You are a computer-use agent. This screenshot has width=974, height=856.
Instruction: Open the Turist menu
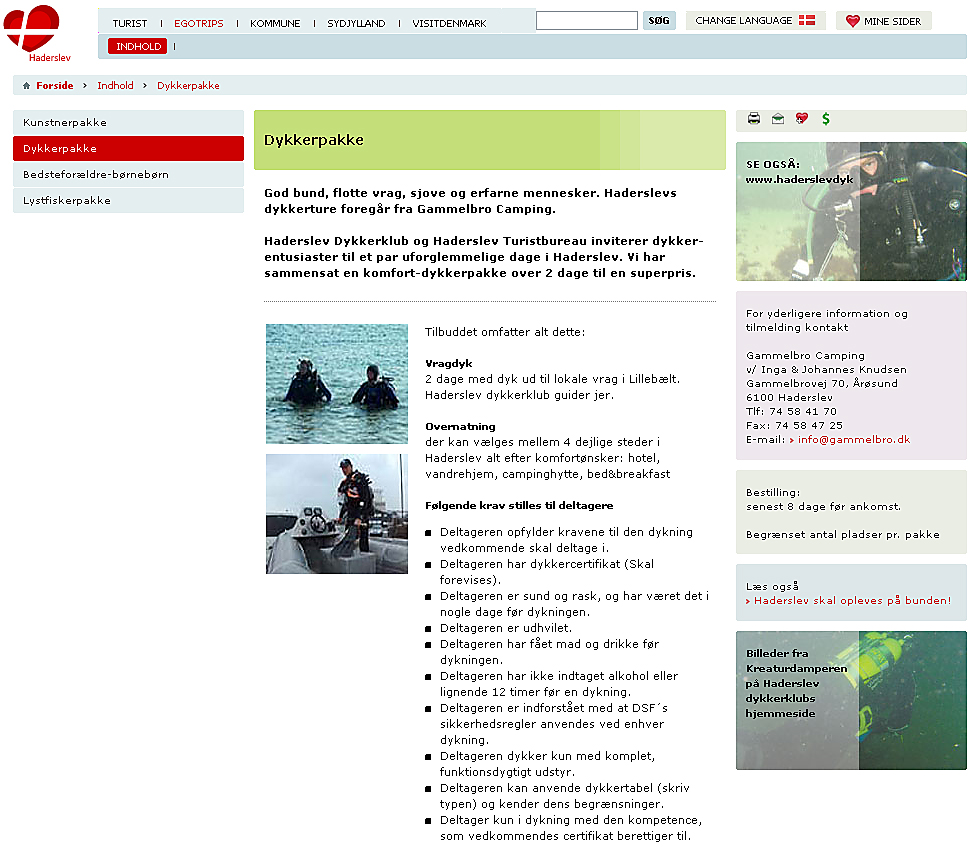[x=130, y=24]
